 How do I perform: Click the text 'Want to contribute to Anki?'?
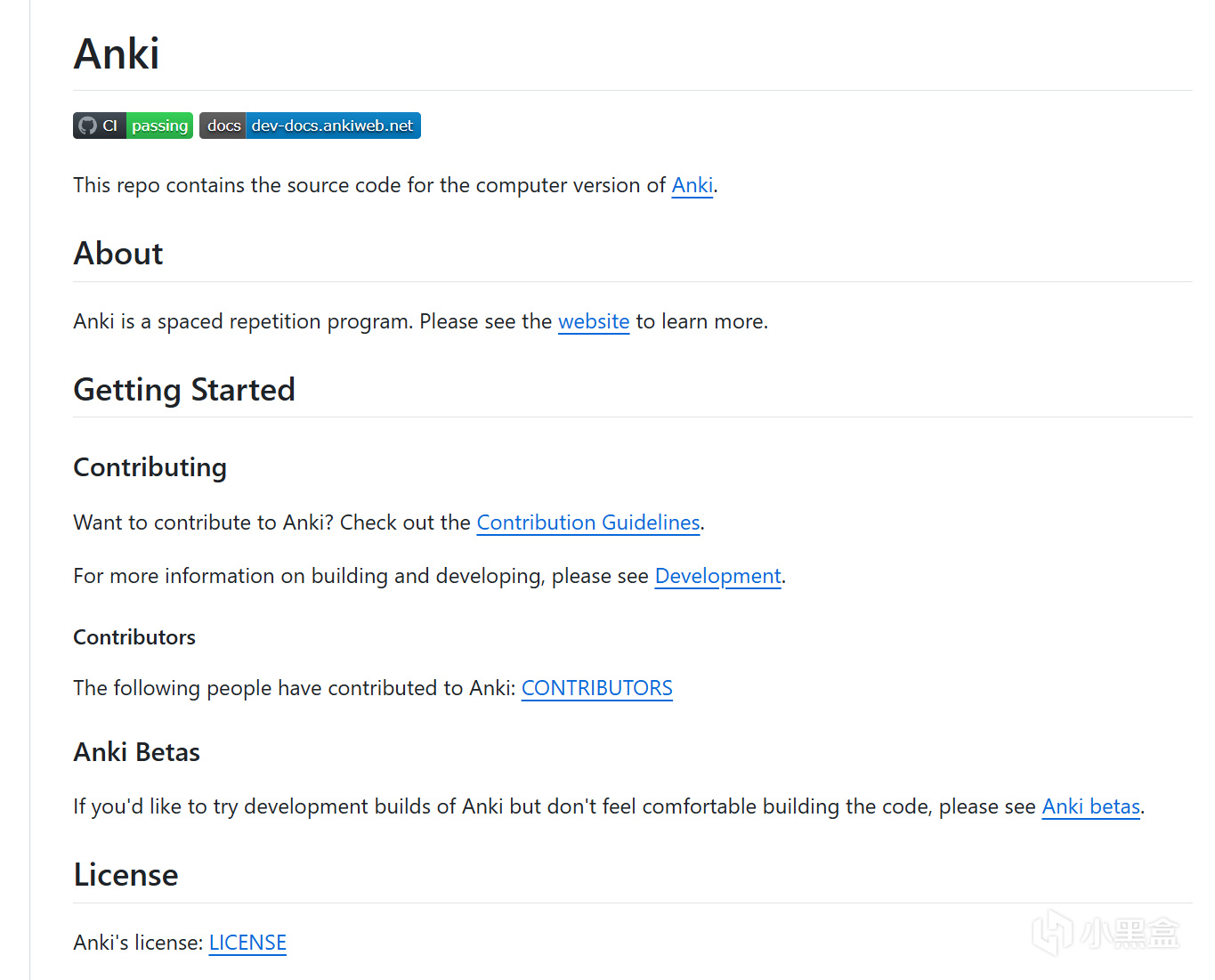[204, 522]
